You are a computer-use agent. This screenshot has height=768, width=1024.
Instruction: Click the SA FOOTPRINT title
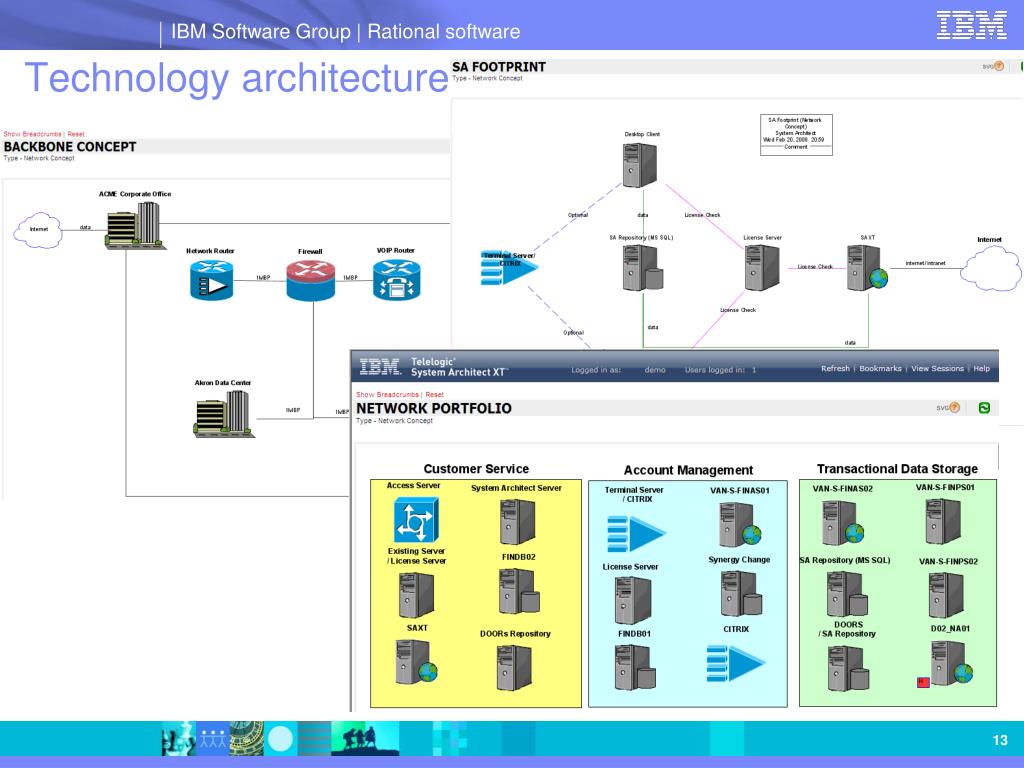point(499,67)
